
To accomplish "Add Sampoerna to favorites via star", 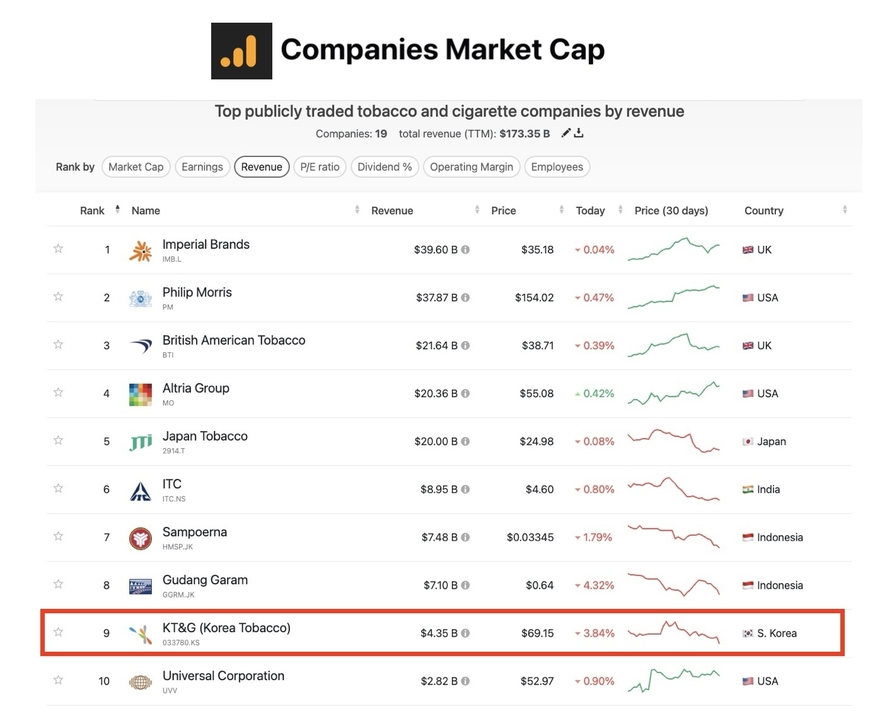I will coord(58,536).
